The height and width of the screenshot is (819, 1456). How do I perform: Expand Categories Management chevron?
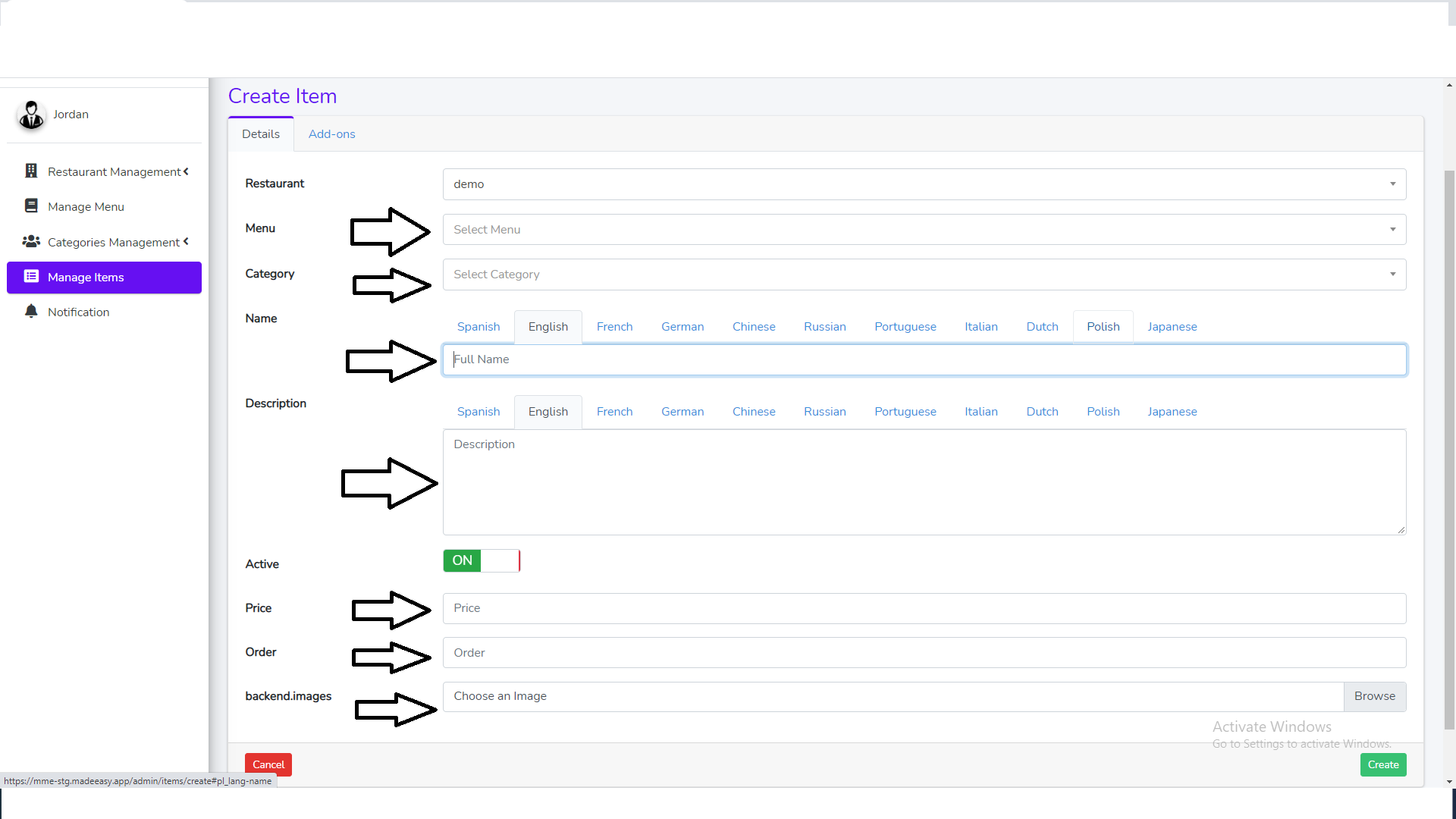coord(186,241)
